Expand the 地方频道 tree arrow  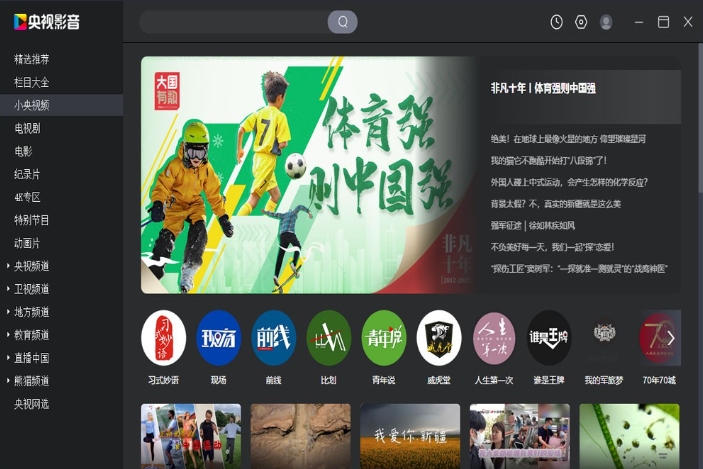pos(8,312)
